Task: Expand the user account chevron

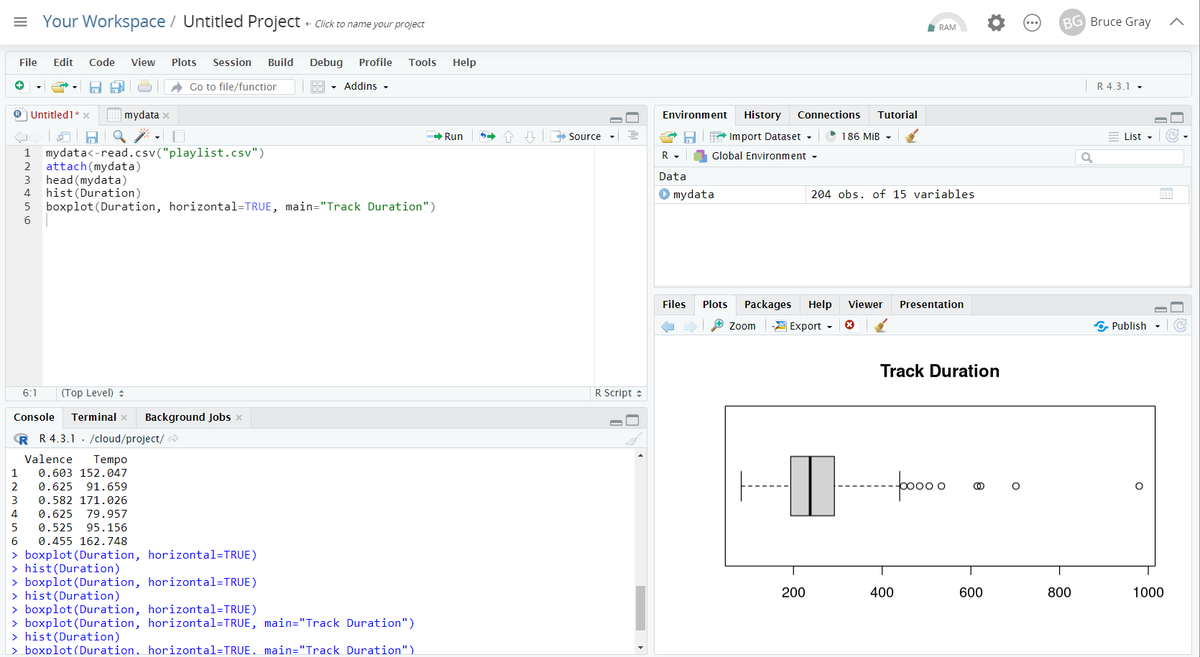Action: pyautogui.click(x=1176, y=22)
